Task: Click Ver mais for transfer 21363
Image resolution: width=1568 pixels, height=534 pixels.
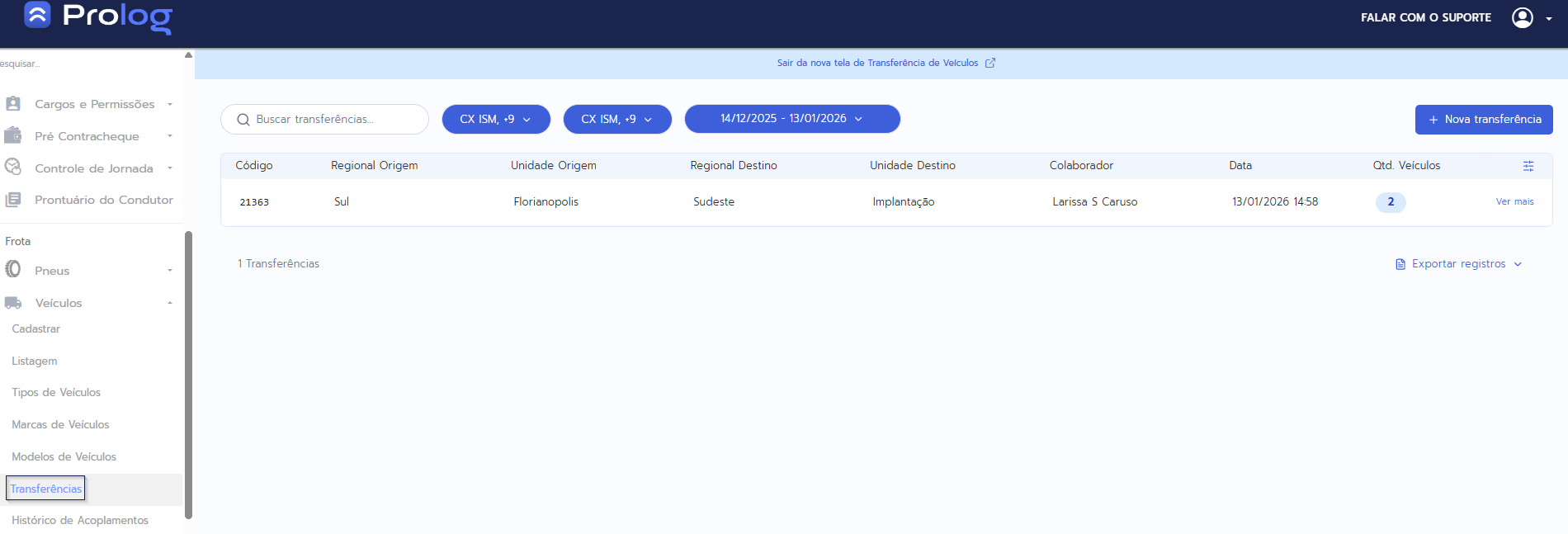Action: pos(1514,201)
